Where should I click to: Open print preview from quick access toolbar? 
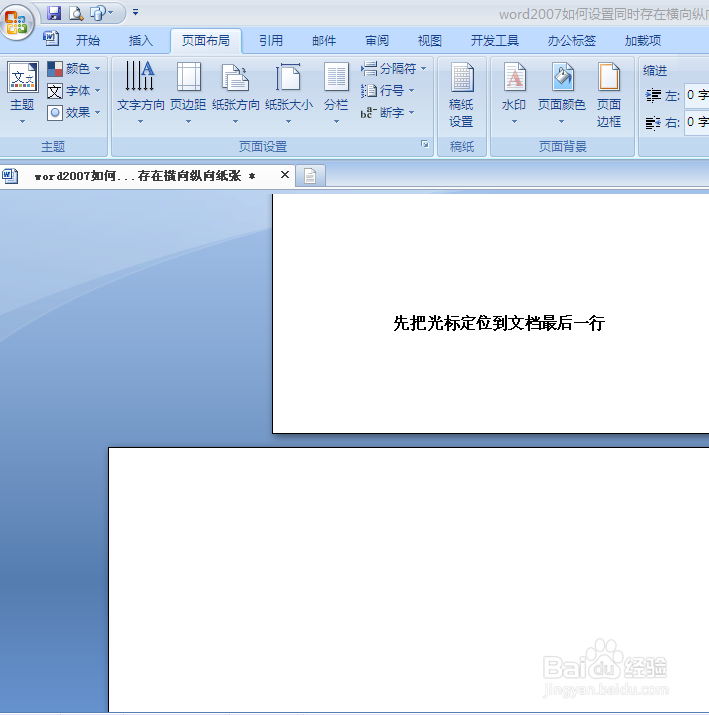tap(76, 13)
